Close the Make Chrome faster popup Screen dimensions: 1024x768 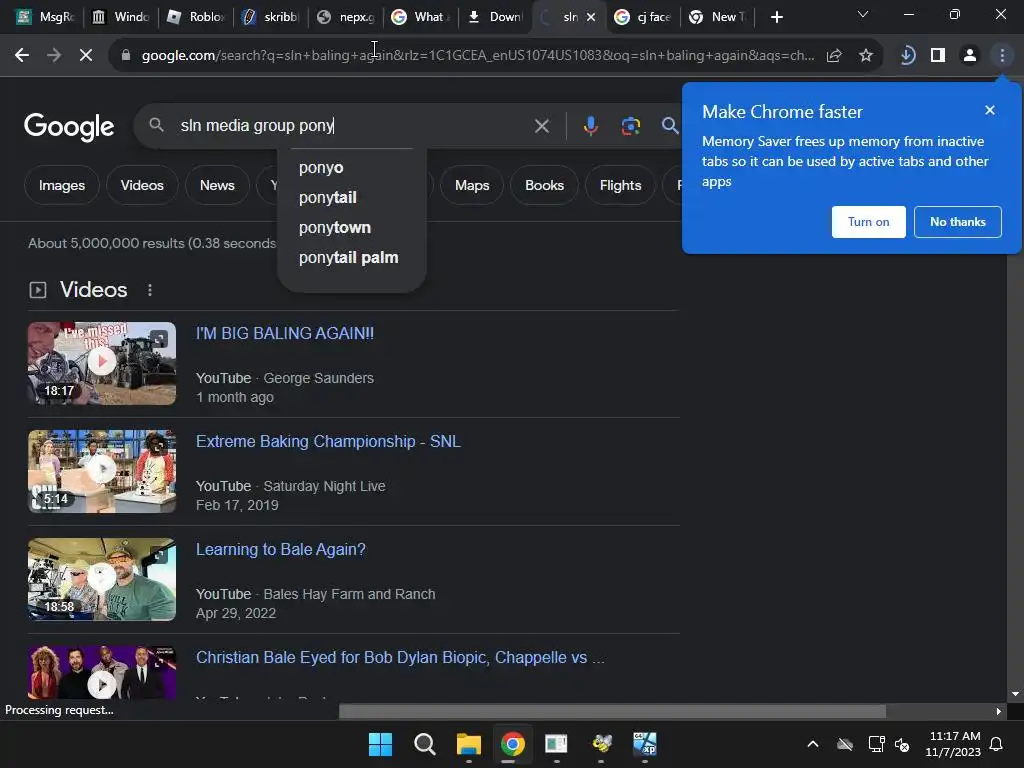tap(989, 110)
